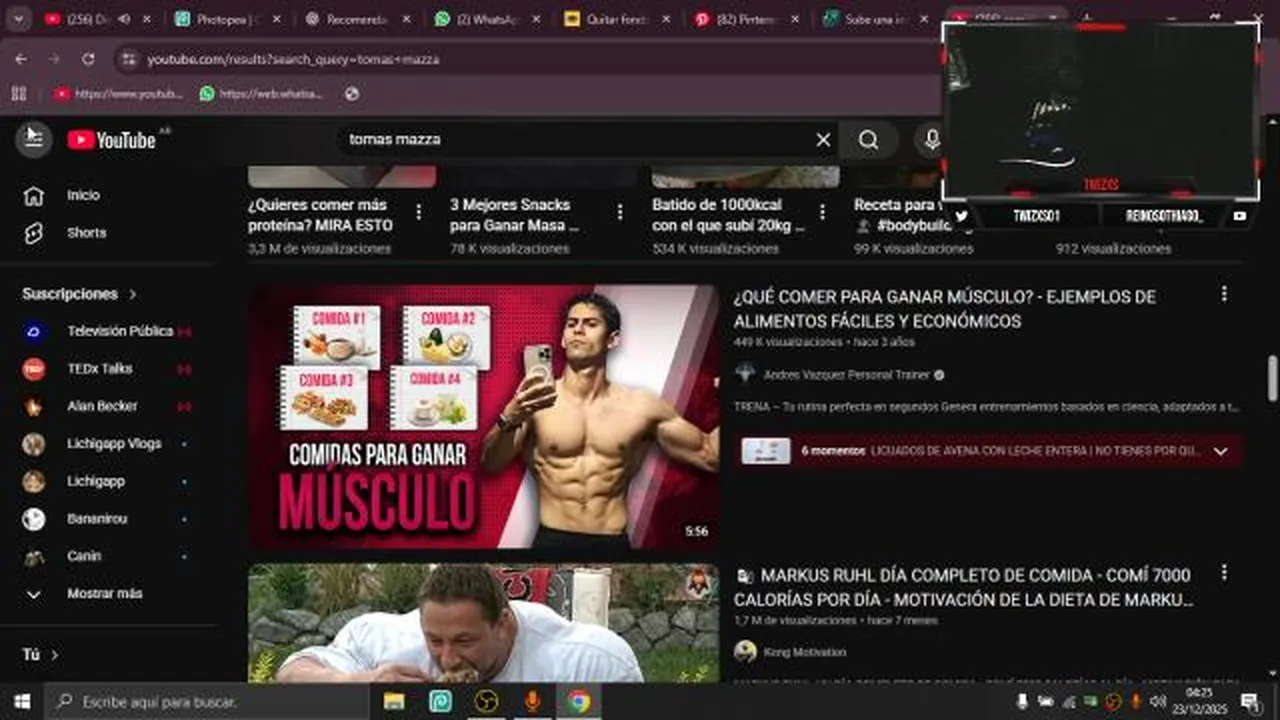This screenshot has height=720, width=1280.
Task: Open '3 Mejores Snacks para Ganar Masa' short title
Action: point(514,215)
